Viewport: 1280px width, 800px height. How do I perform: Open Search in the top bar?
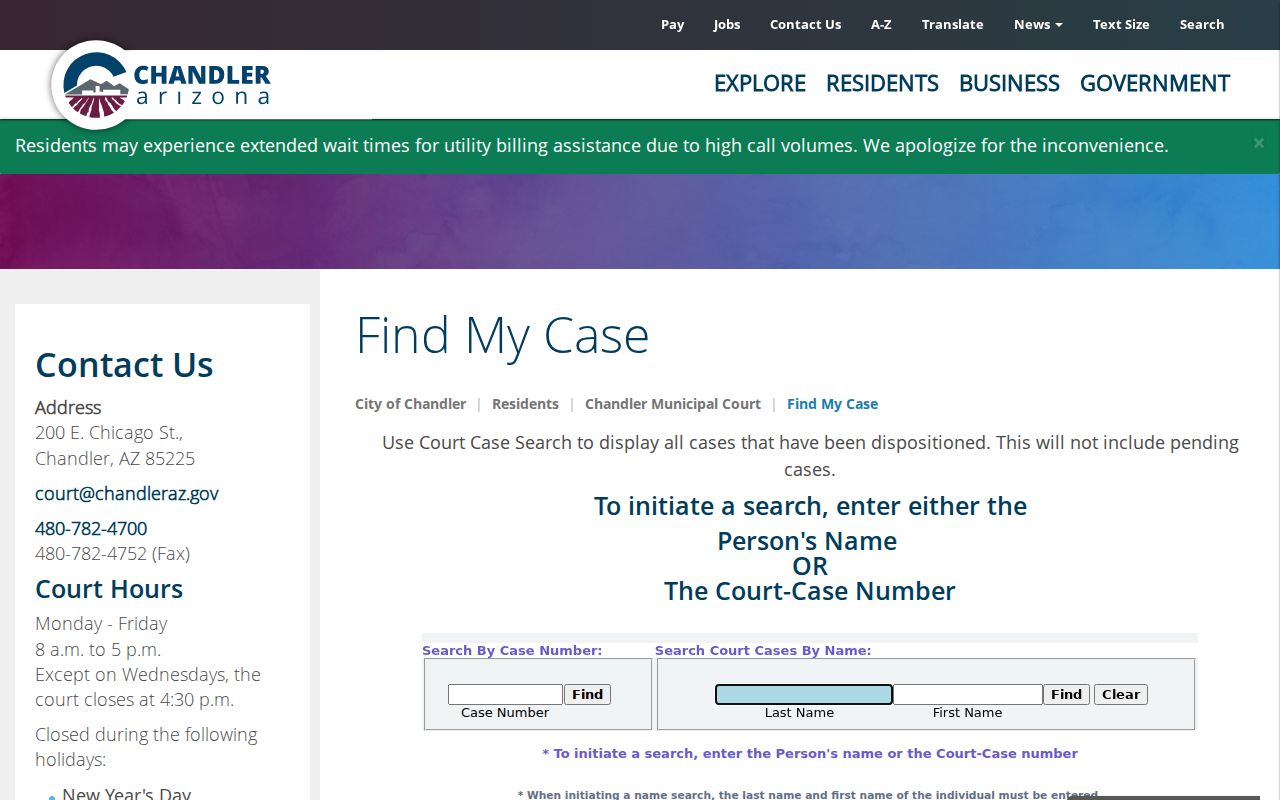1202,25
